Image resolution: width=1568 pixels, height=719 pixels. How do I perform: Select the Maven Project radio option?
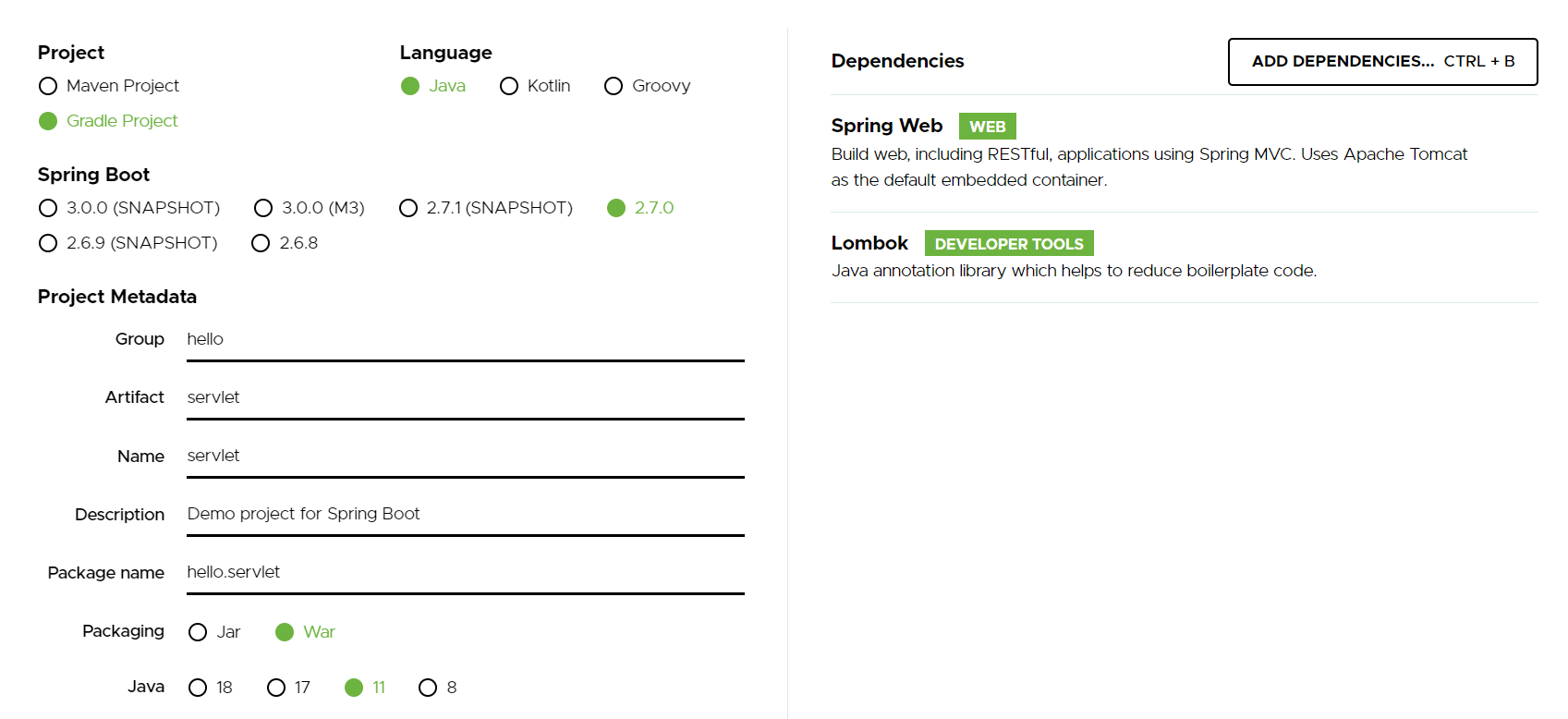tap(109, 86)
